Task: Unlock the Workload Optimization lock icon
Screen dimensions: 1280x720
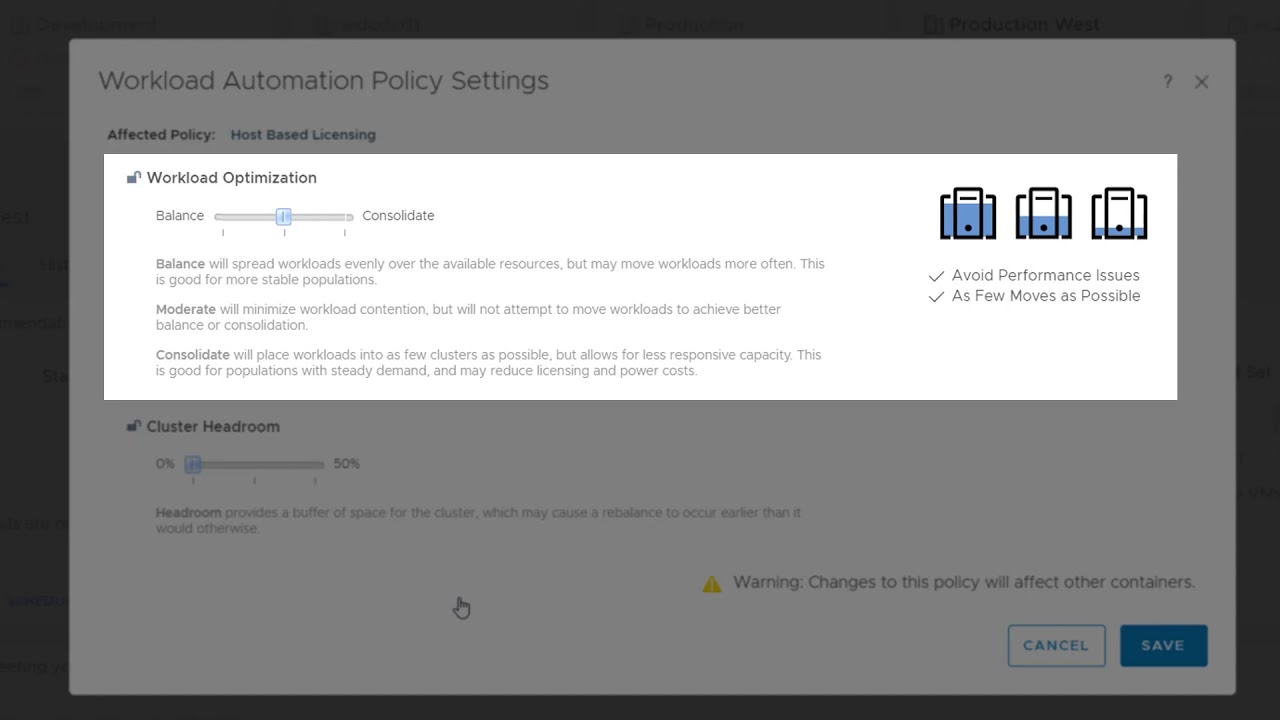Action: (x=134, y=178)
